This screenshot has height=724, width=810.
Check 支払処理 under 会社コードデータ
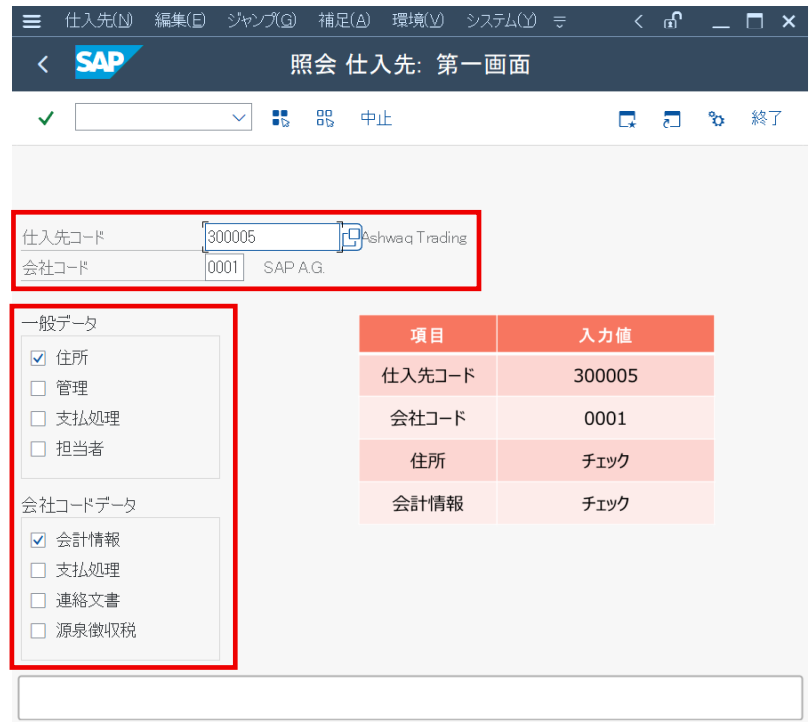[38, 570]
